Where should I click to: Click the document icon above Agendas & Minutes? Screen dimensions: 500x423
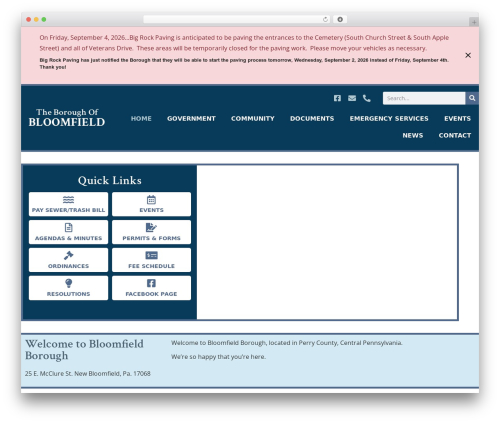pos(68,228)
